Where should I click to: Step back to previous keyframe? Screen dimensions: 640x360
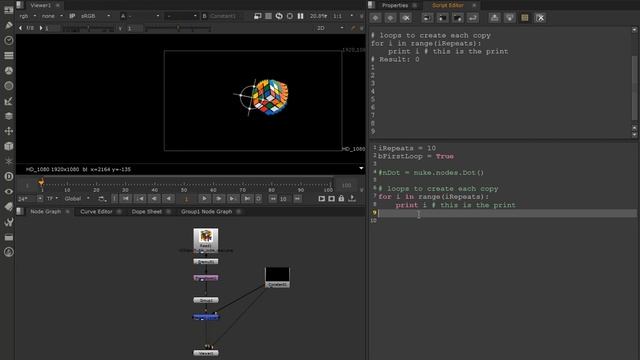(x=140, y=198)
